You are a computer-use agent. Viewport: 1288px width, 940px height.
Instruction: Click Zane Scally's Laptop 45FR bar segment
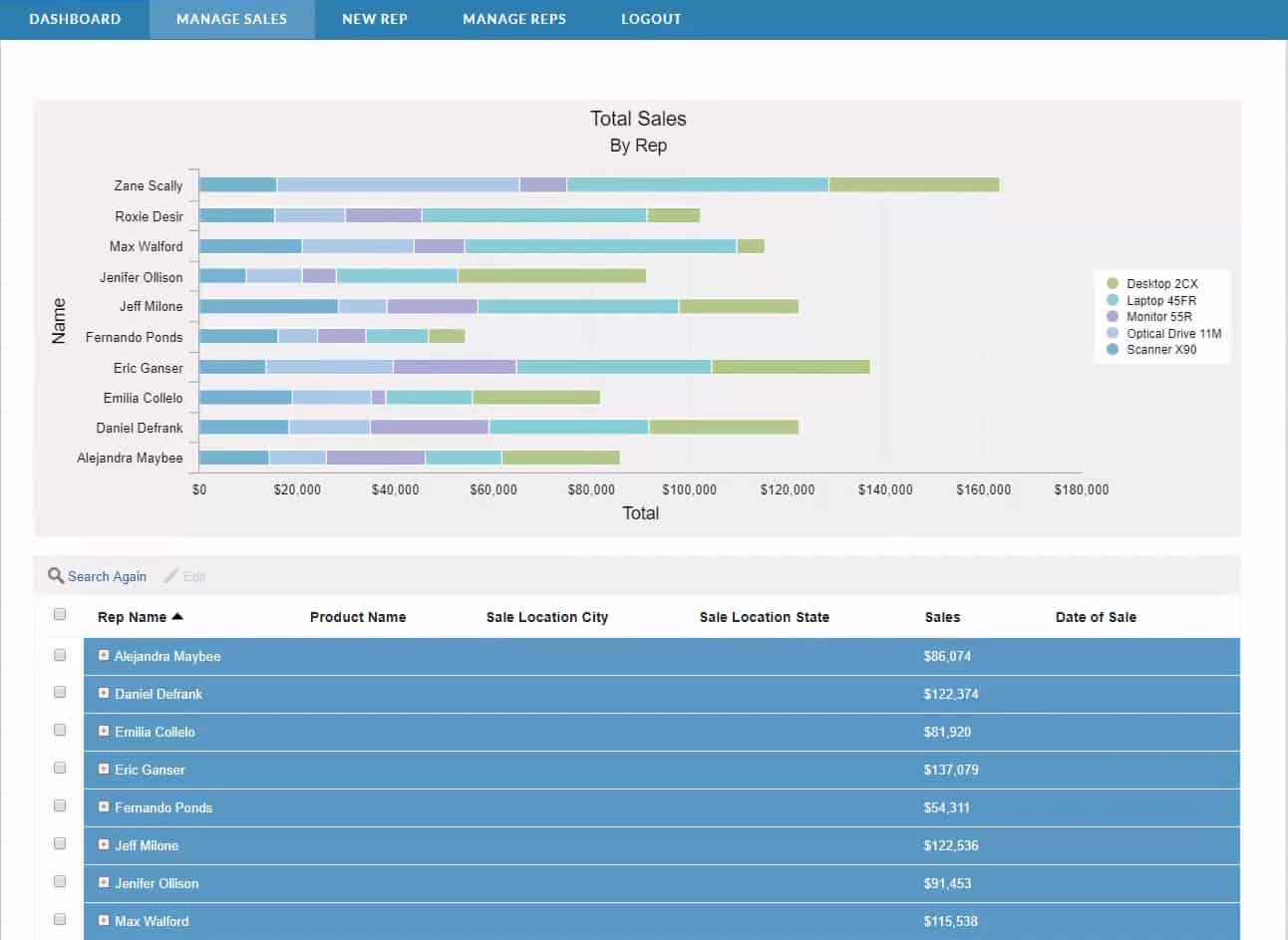pos(697,185)
